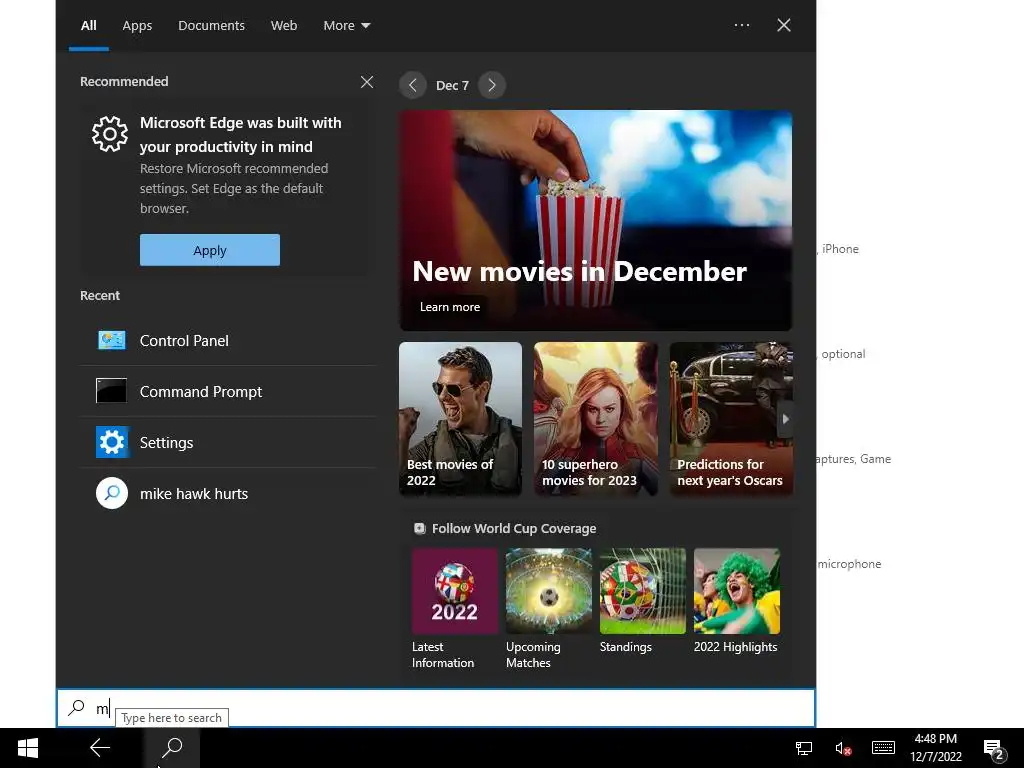
Task: Show more movie cards with right arrow
Action: 785,419
